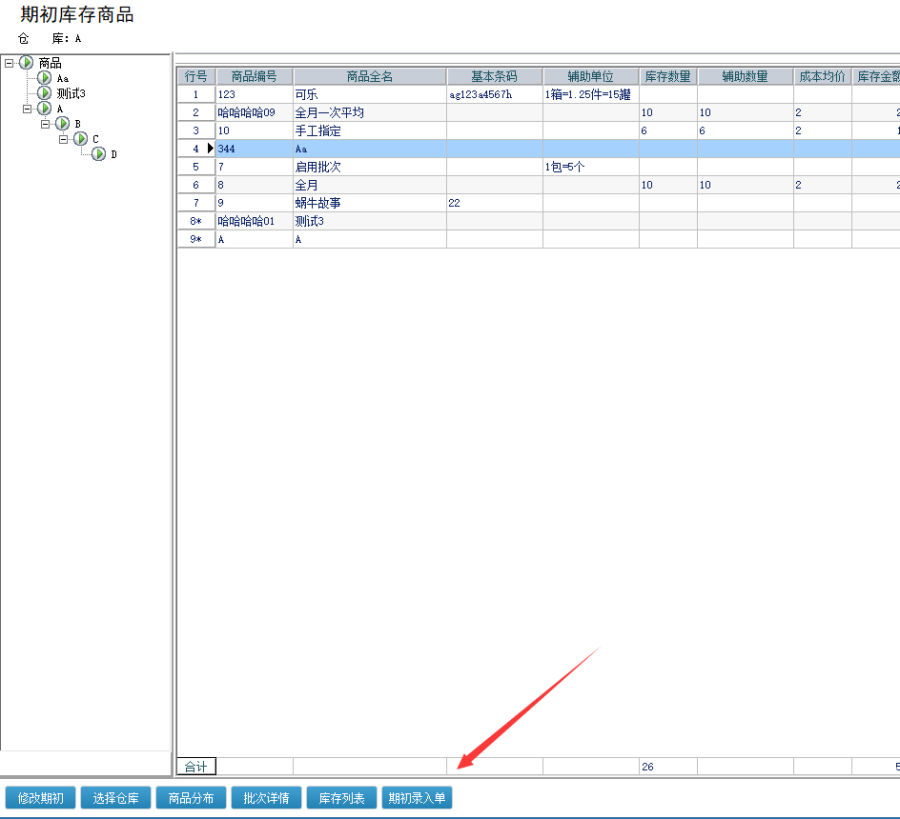The image size is (900, 819).
Task: Collapse tree node B using its minus box
Action: tap(45, 124)
